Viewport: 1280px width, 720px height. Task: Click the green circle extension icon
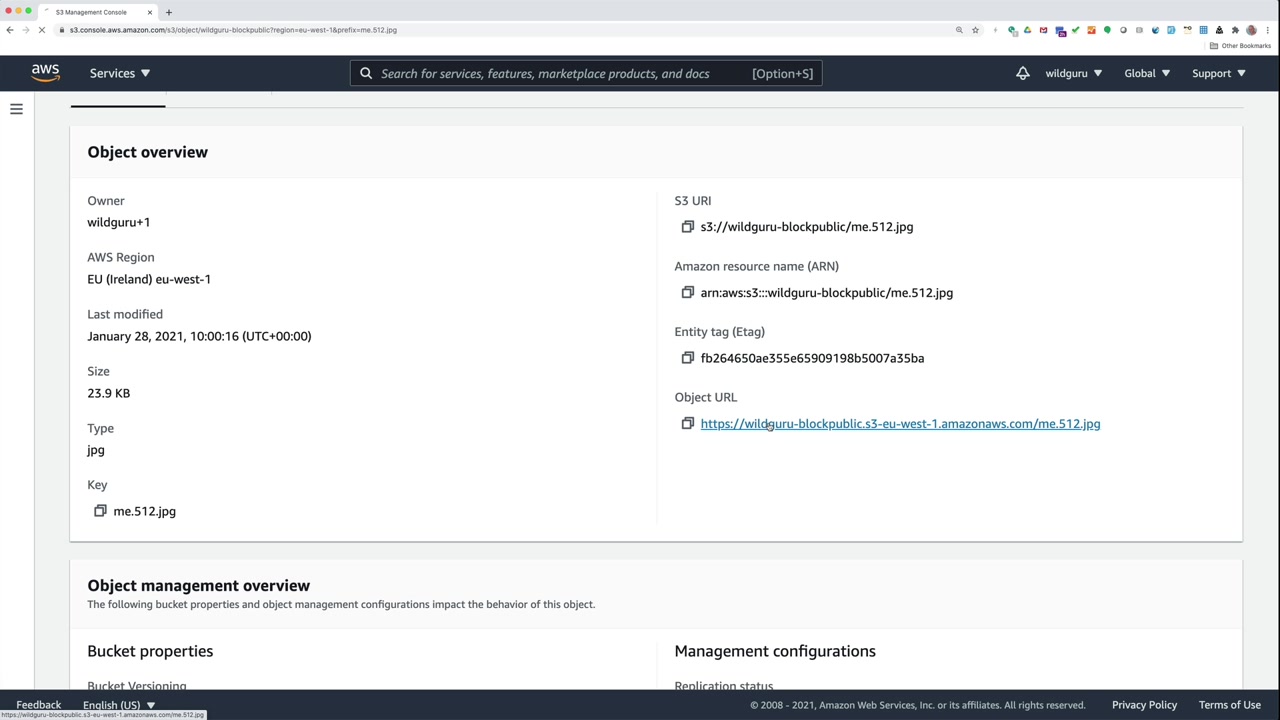(x=1107, y=30)
